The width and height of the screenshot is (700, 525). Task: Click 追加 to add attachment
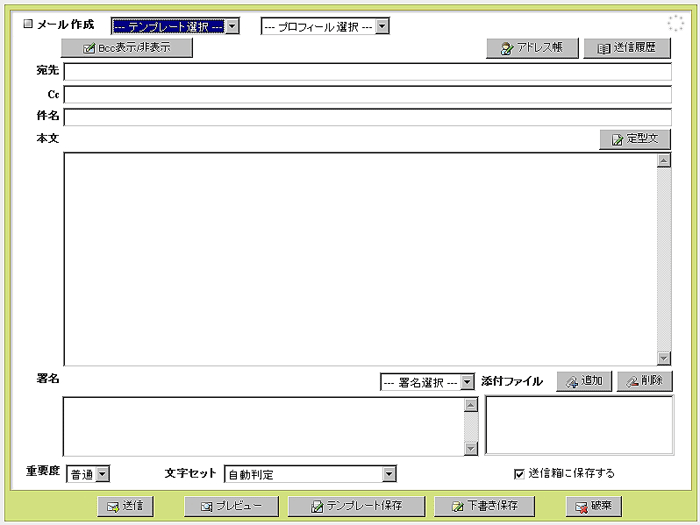[584, 381]
